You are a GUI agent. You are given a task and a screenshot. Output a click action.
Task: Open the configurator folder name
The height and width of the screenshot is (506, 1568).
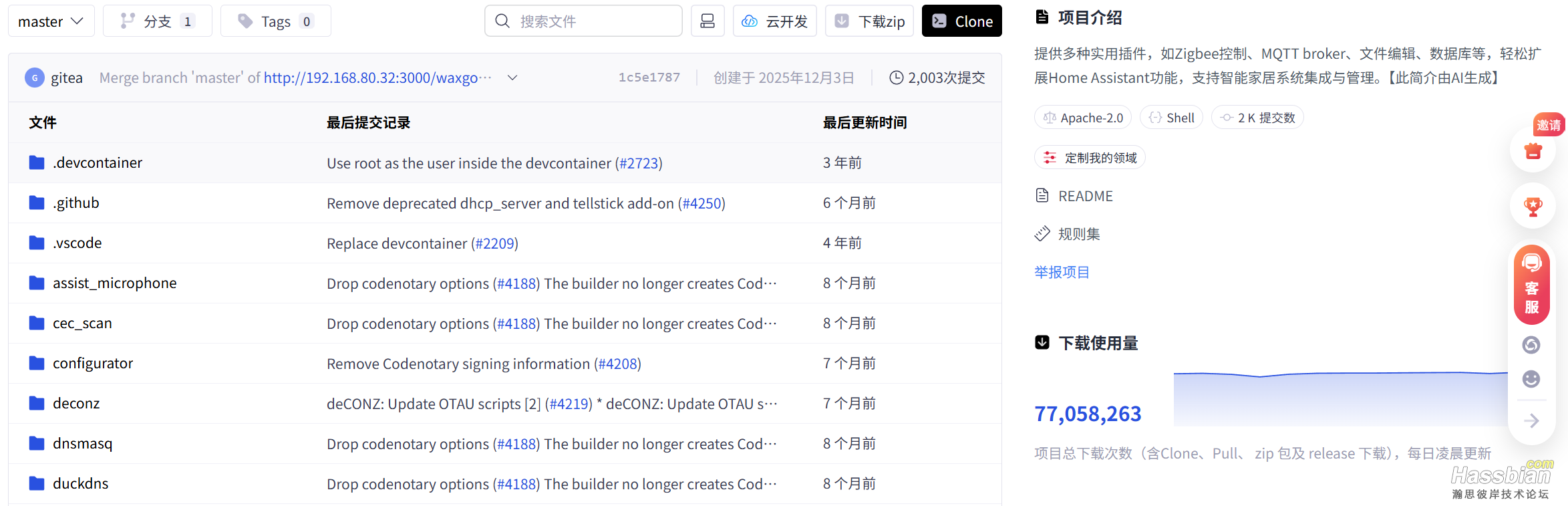pyautogui.click(x=93, y=363)
